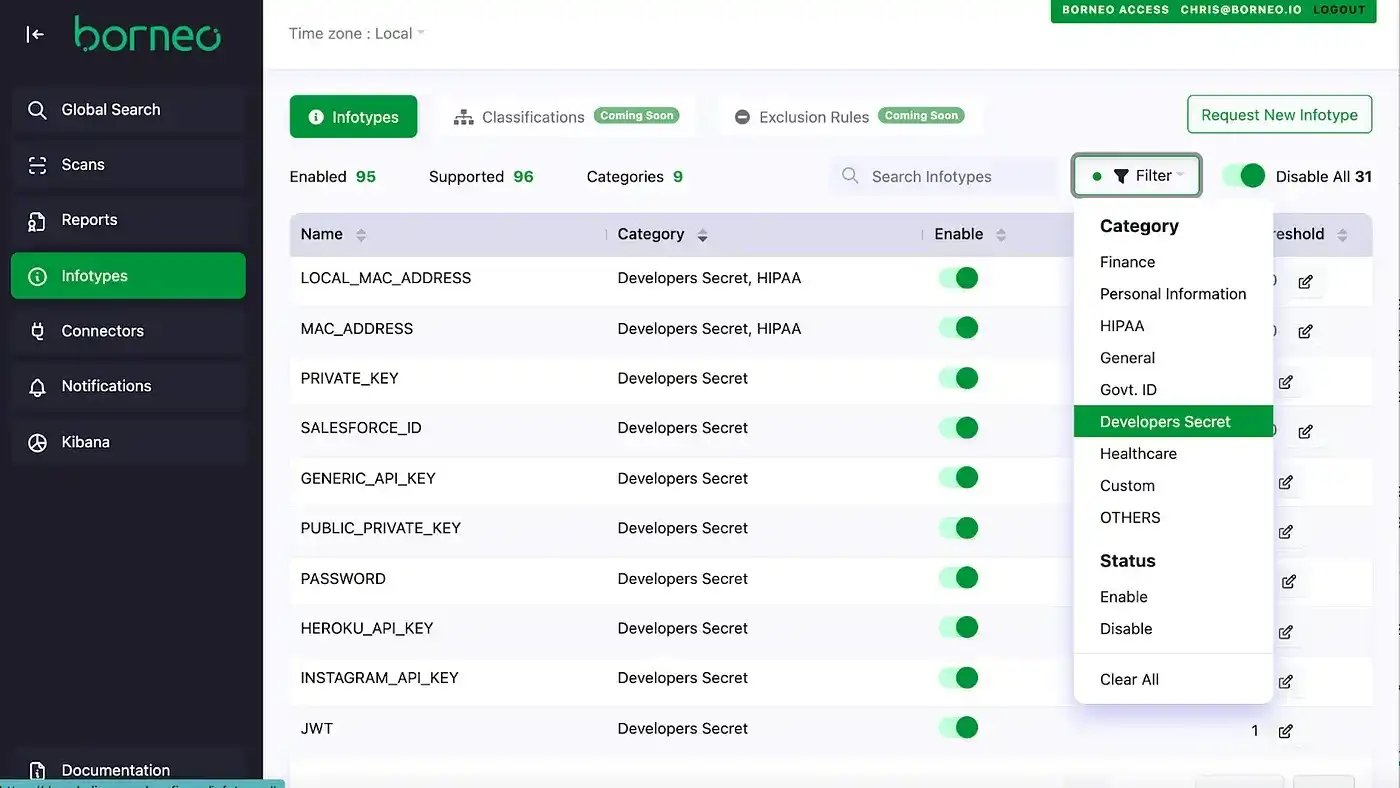The image size is (1400, 788).
Task: Open the Documentation link
Action: [128, 770]
